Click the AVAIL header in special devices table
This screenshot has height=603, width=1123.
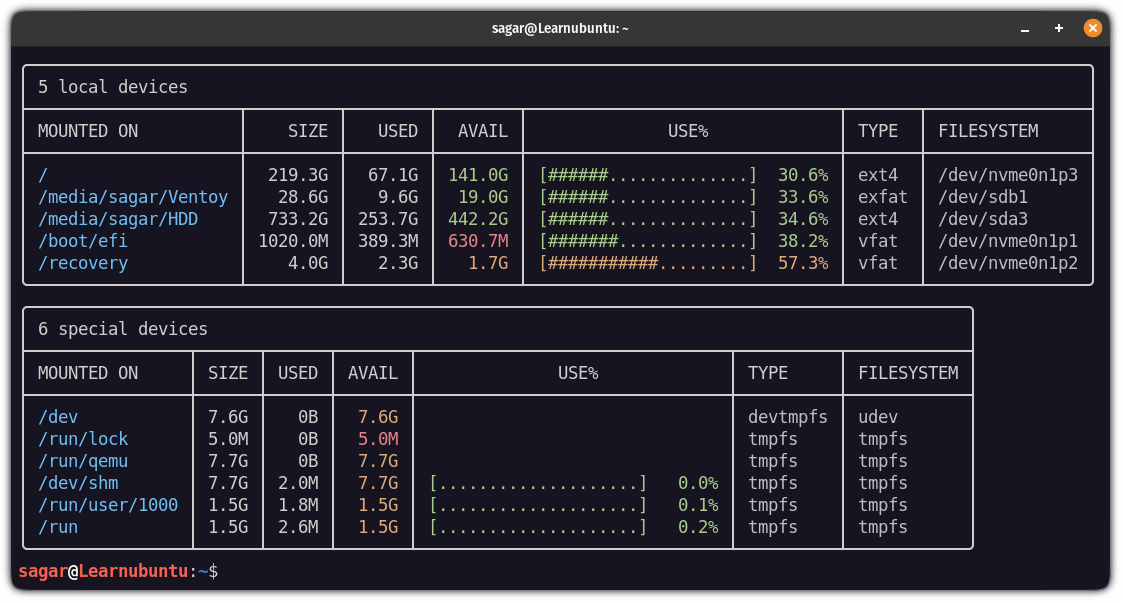pos(371,372)
